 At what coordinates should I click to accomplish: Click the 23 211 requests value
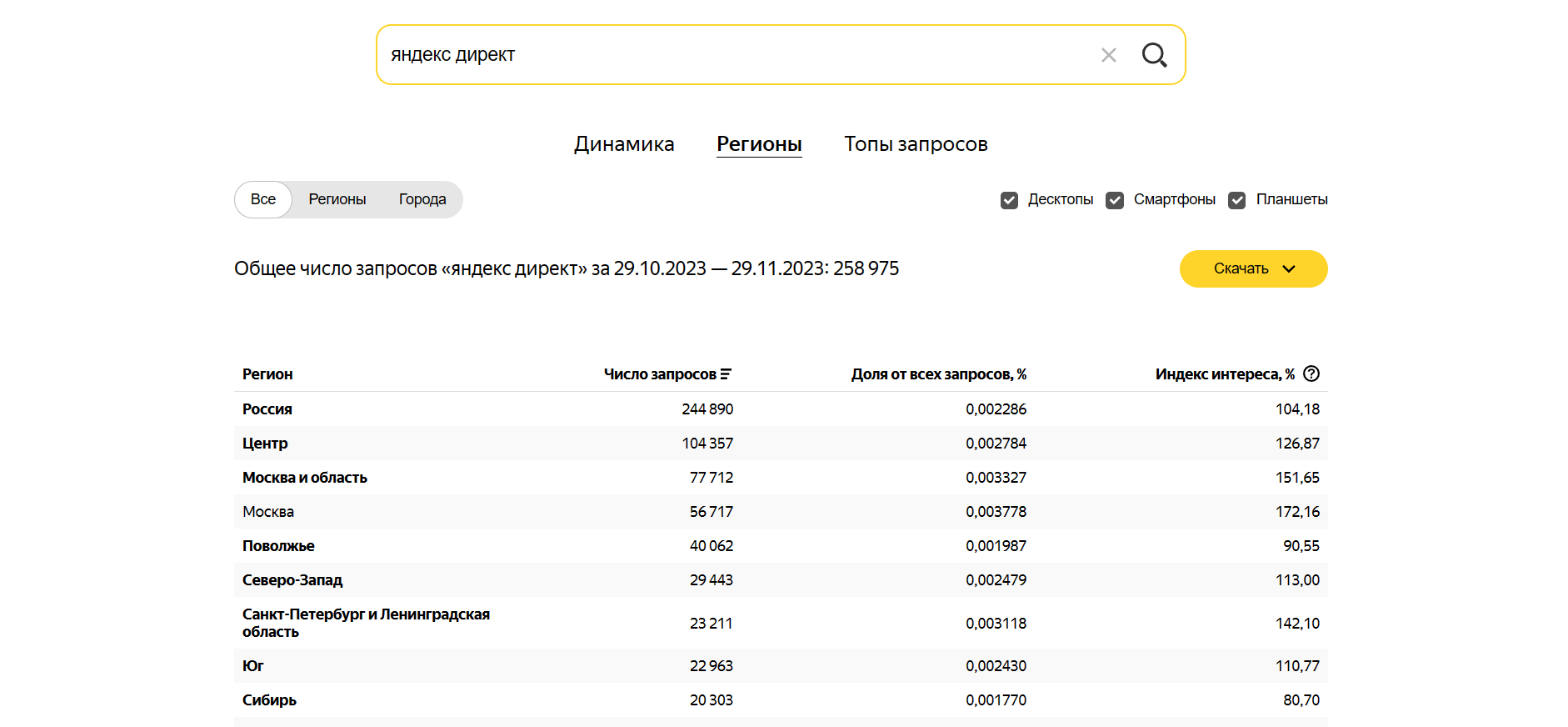point(712,624)
